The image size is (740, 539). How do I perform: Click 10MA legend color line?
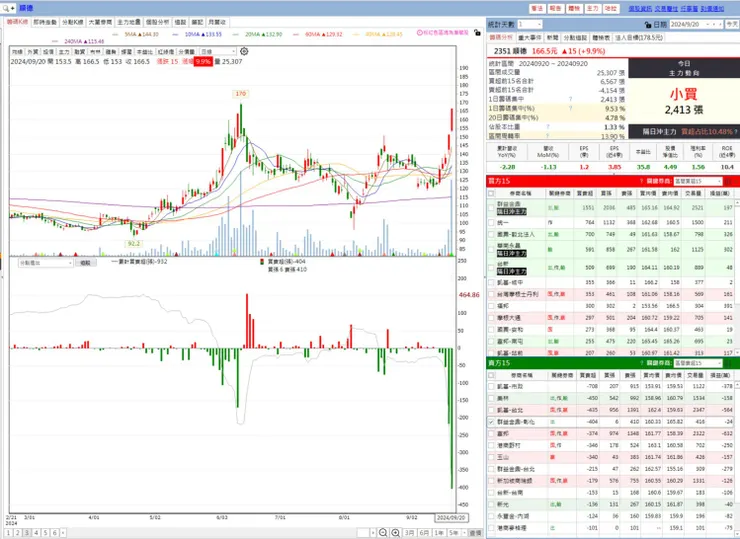176,34
